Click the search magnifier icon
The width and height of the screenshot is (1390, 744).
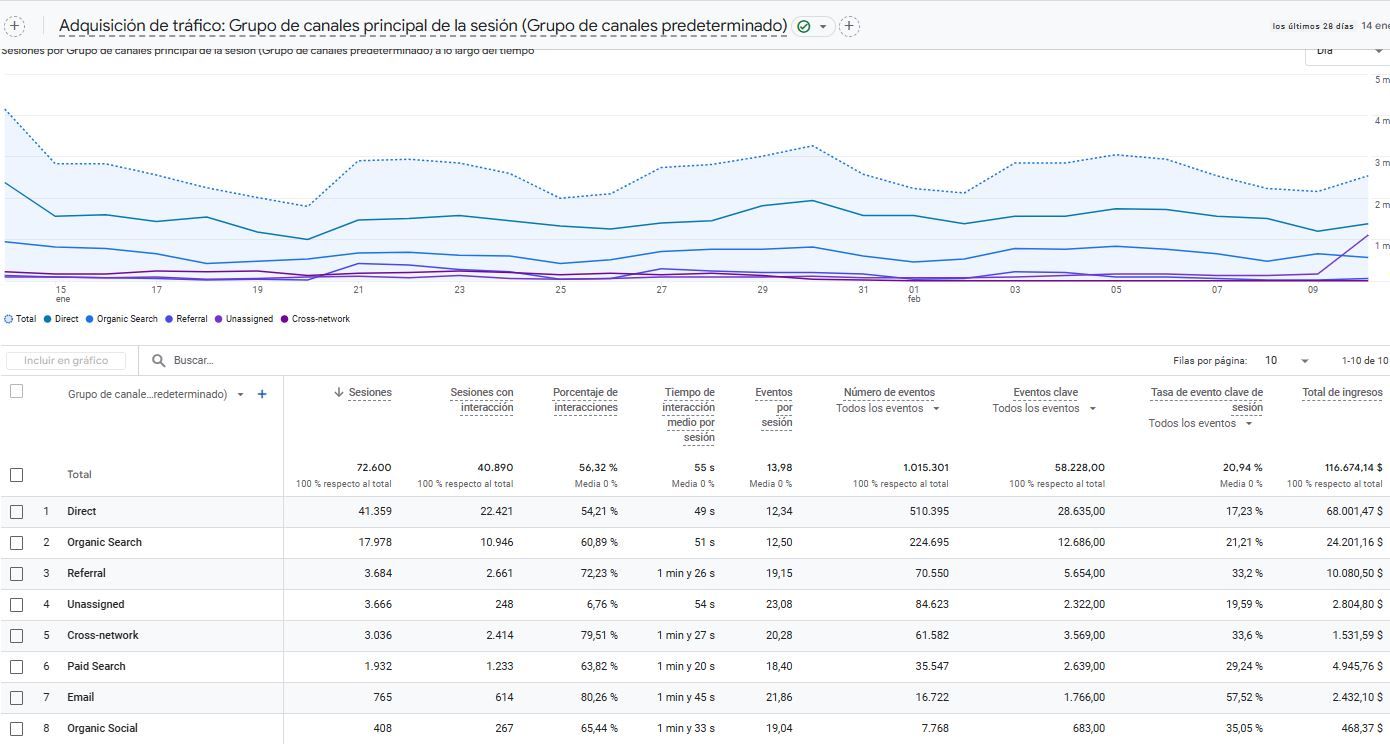point(158,360)
